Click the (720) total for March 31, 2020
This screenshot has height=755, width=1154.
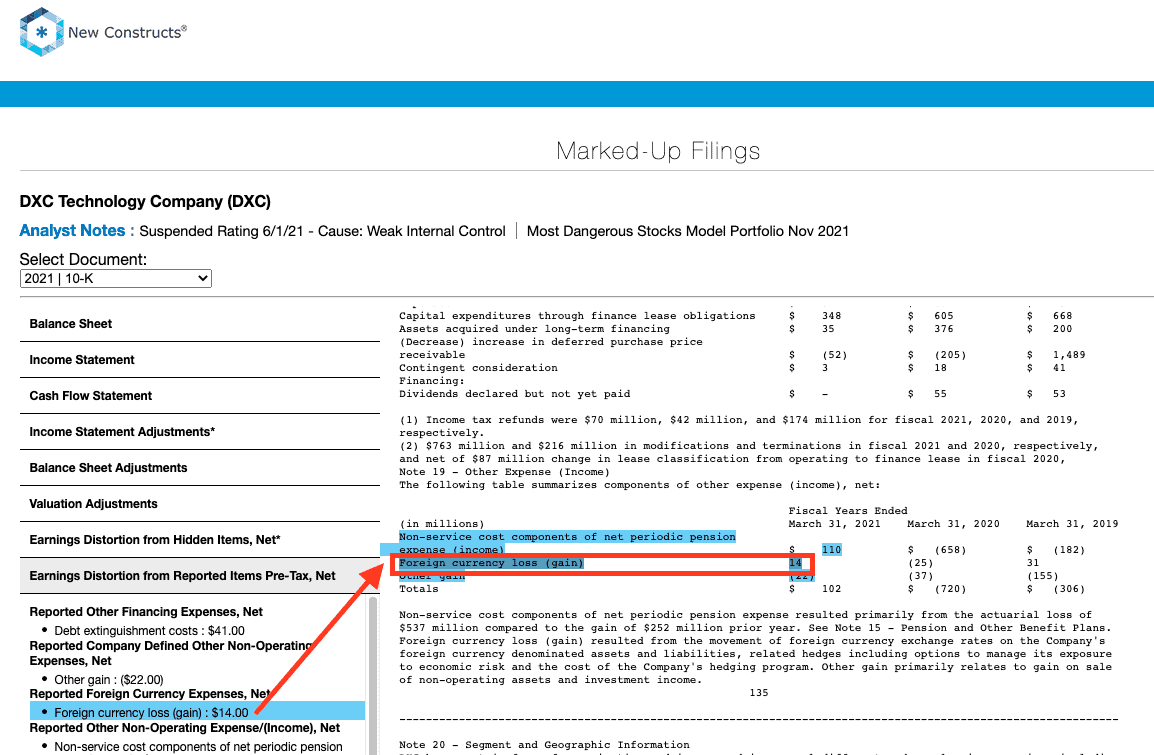click(x=950, y=589)
